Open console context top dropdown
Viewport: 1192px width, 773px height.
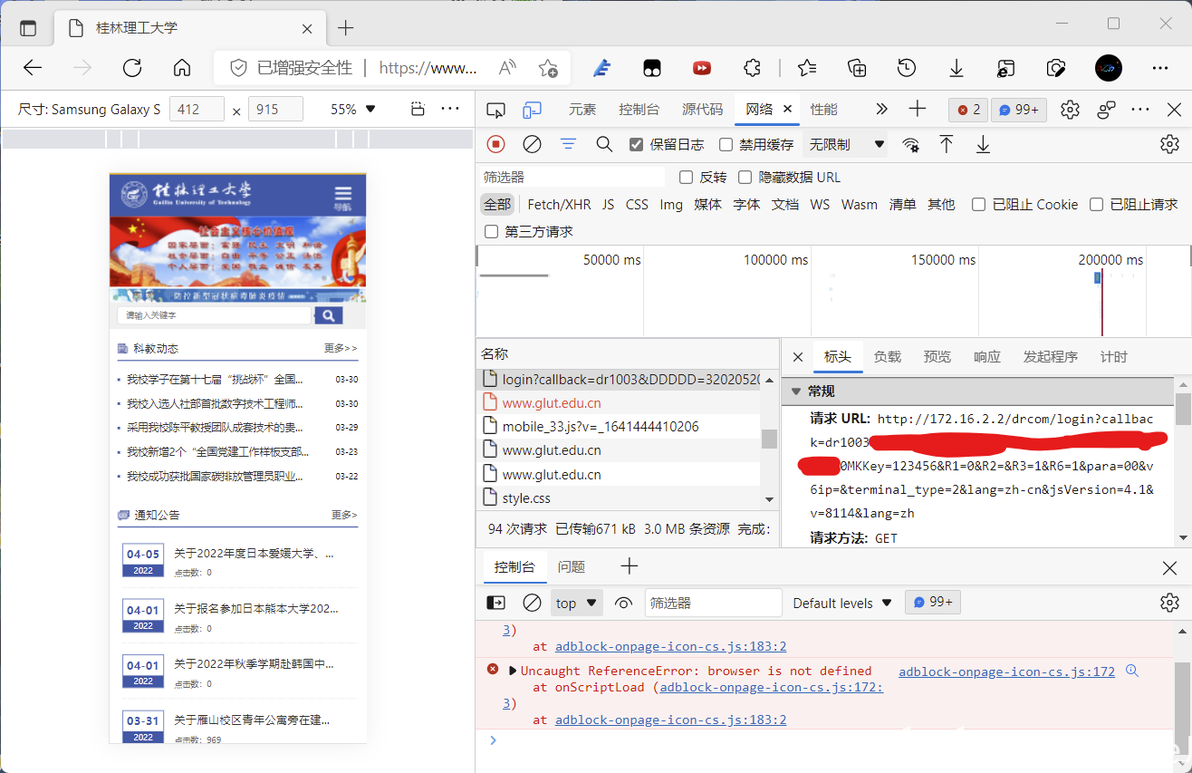(575, 603)
